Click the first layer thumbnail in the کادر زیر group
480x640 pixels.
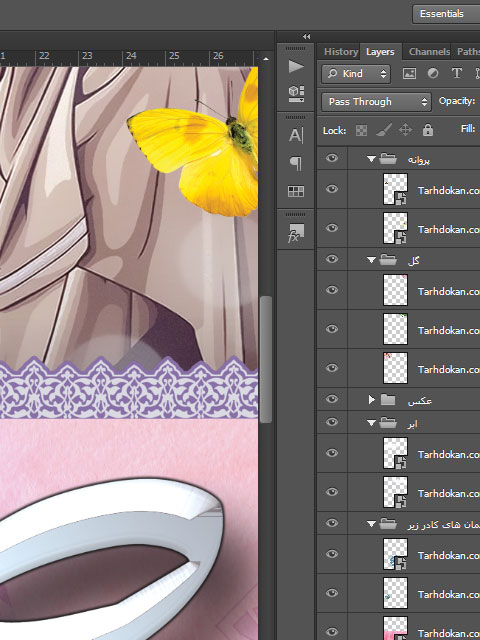point(395,554)
